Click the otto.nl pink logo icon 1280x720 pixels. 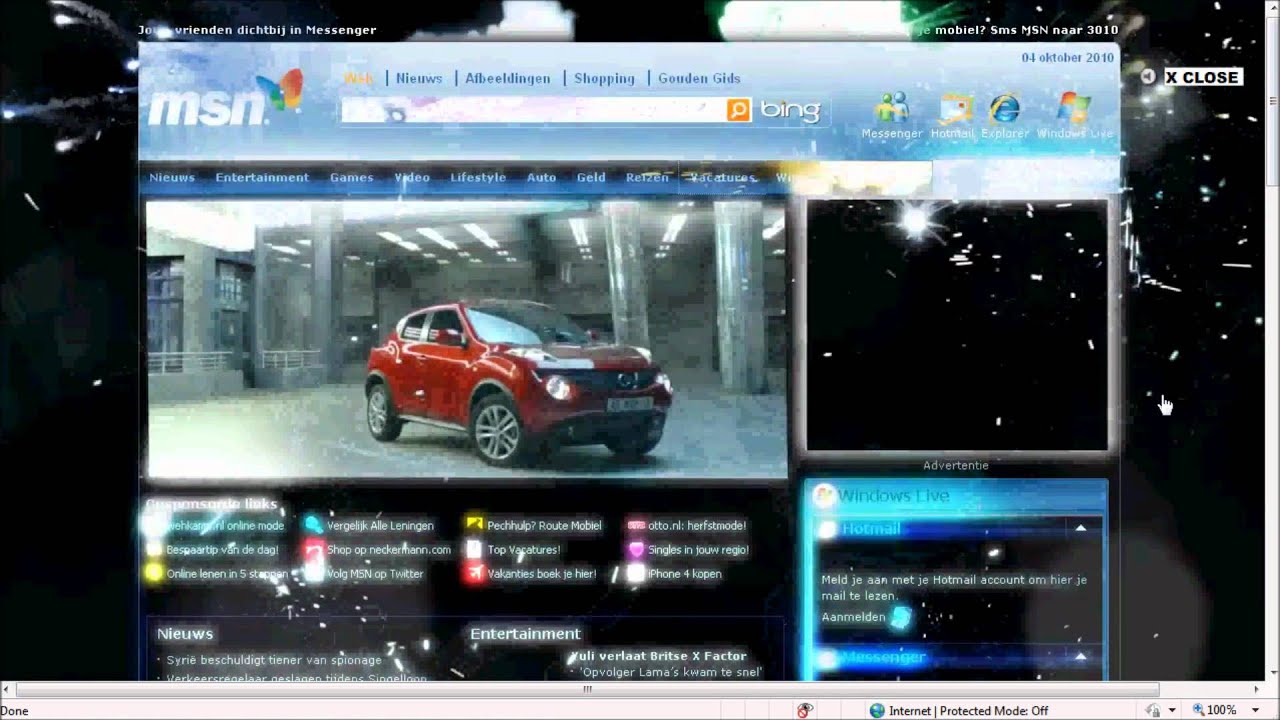coord(635,525)
